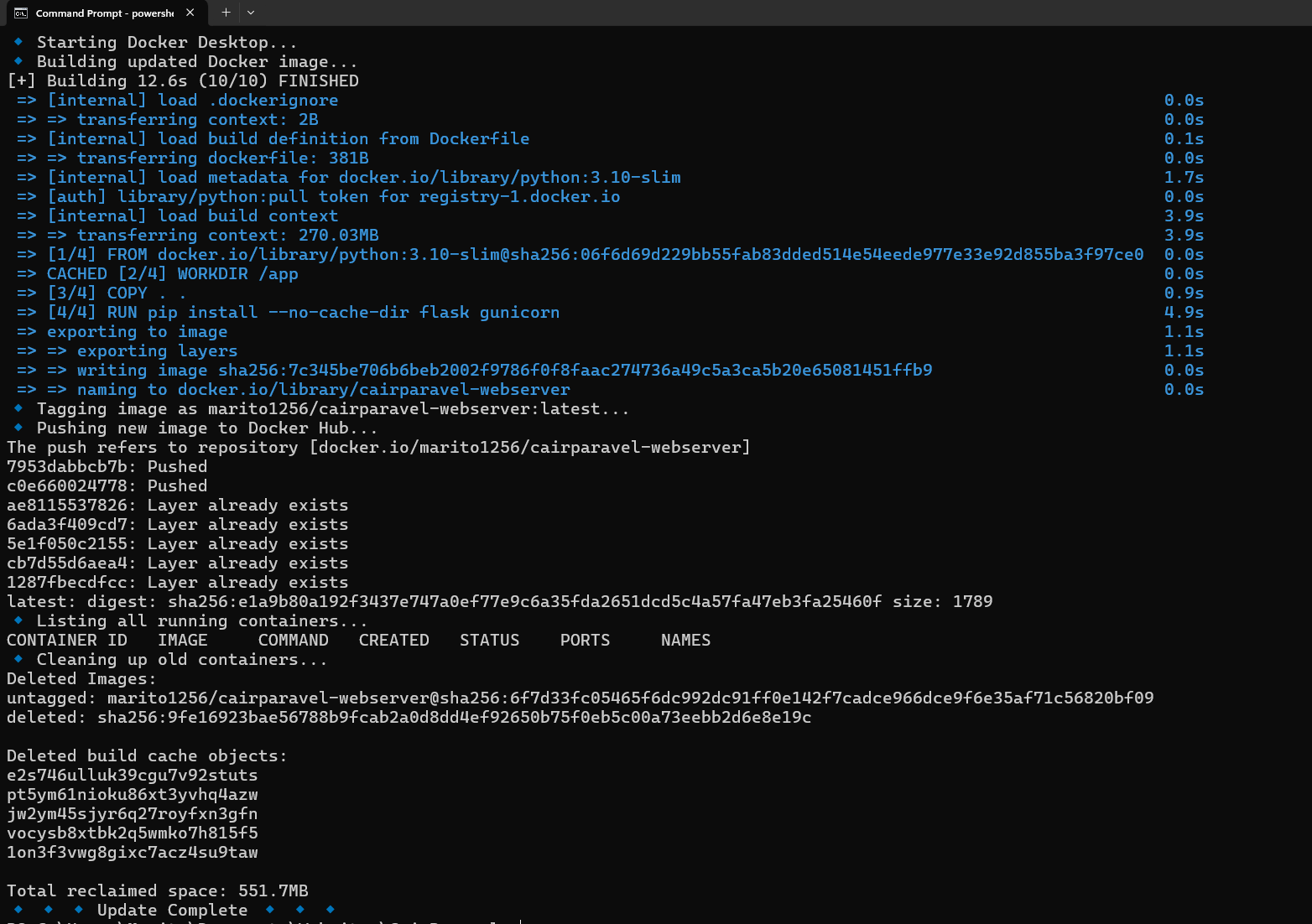
Task: Click the diamond bullet before Tagging image
Action: [18, 408]
